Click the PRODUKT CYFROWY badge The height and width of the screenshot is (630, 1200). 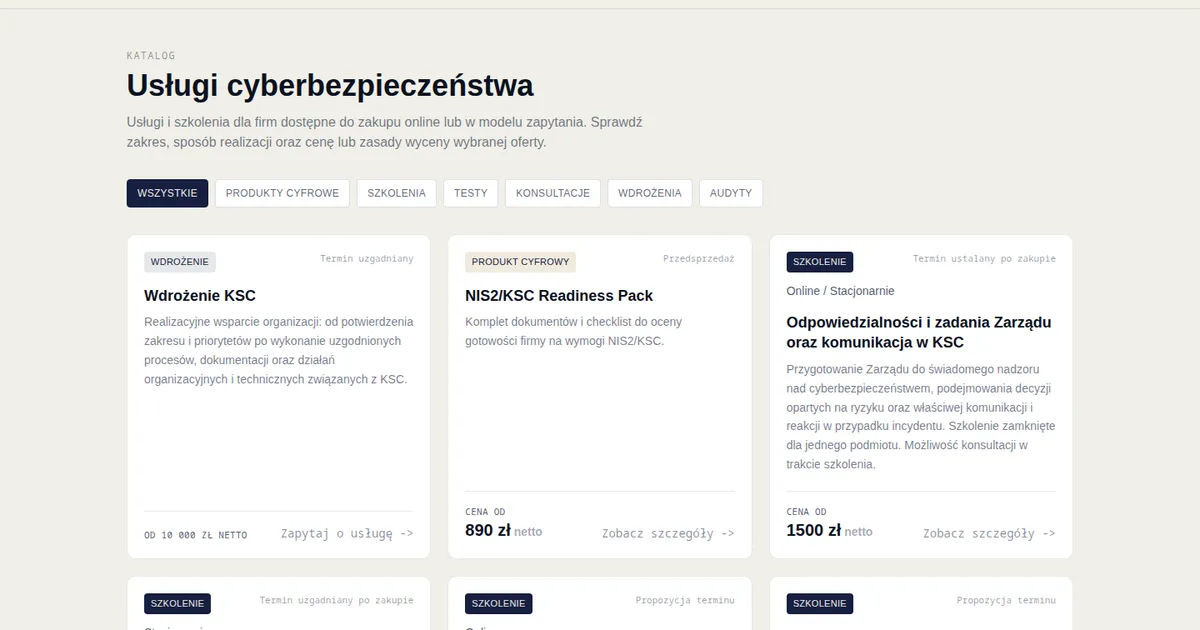coord(520,262)
